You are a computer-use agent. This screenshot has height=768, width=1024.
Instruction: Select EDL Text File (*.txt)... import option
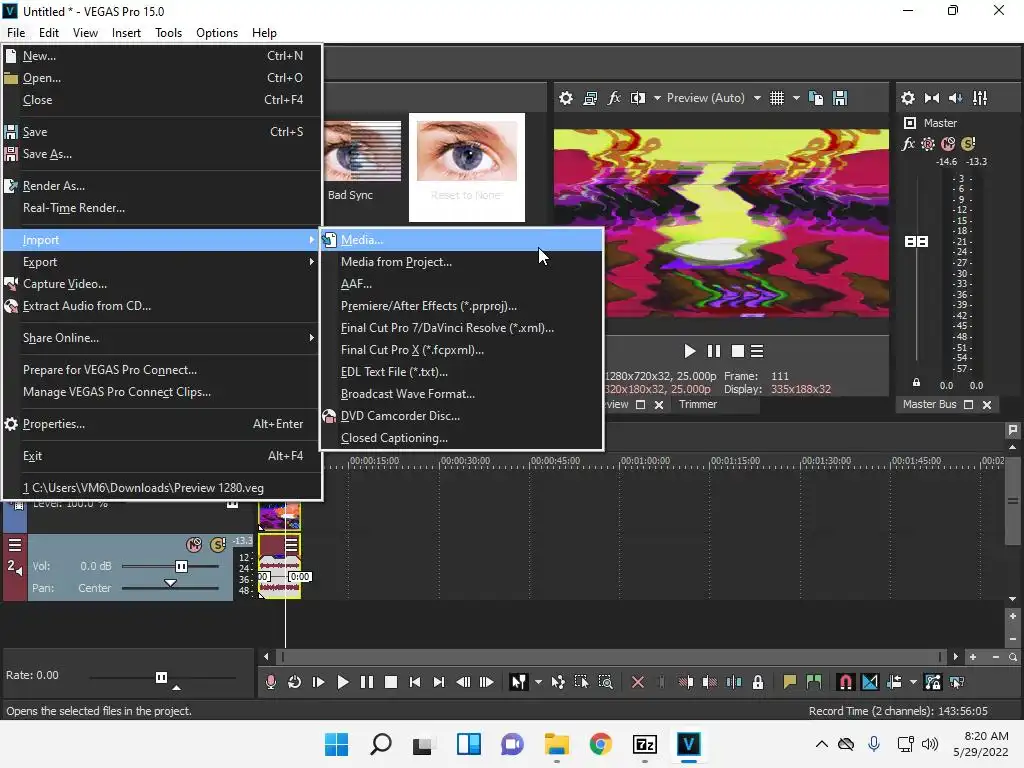coord(461,372)
